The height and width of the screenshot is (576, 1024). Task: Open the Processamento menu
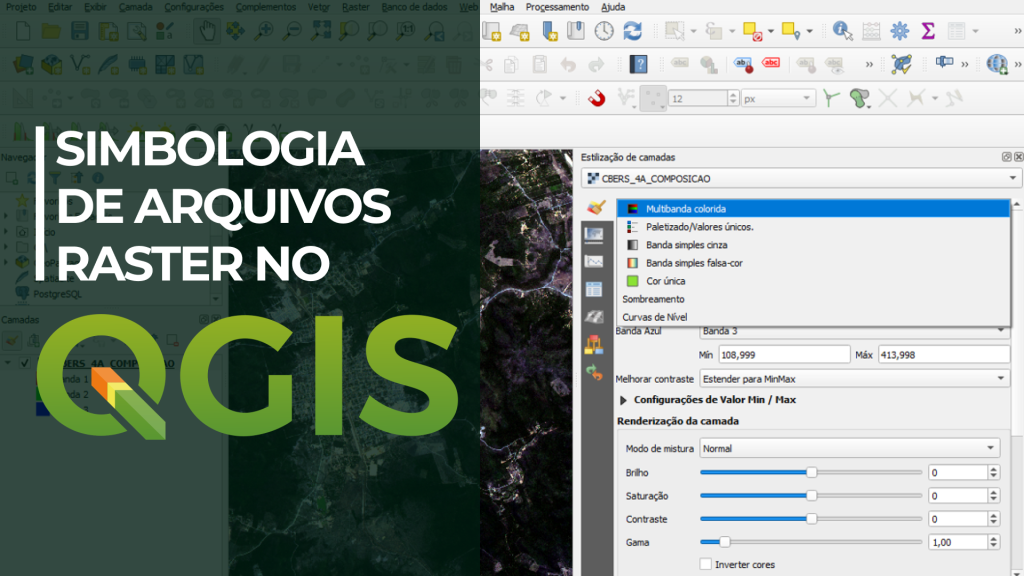pyautogui.click(x=557, y=7)
